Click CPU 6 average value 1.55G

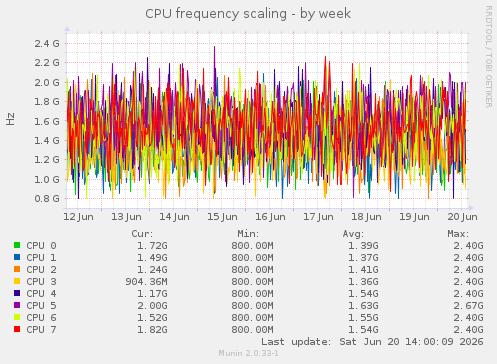point(363,318)
